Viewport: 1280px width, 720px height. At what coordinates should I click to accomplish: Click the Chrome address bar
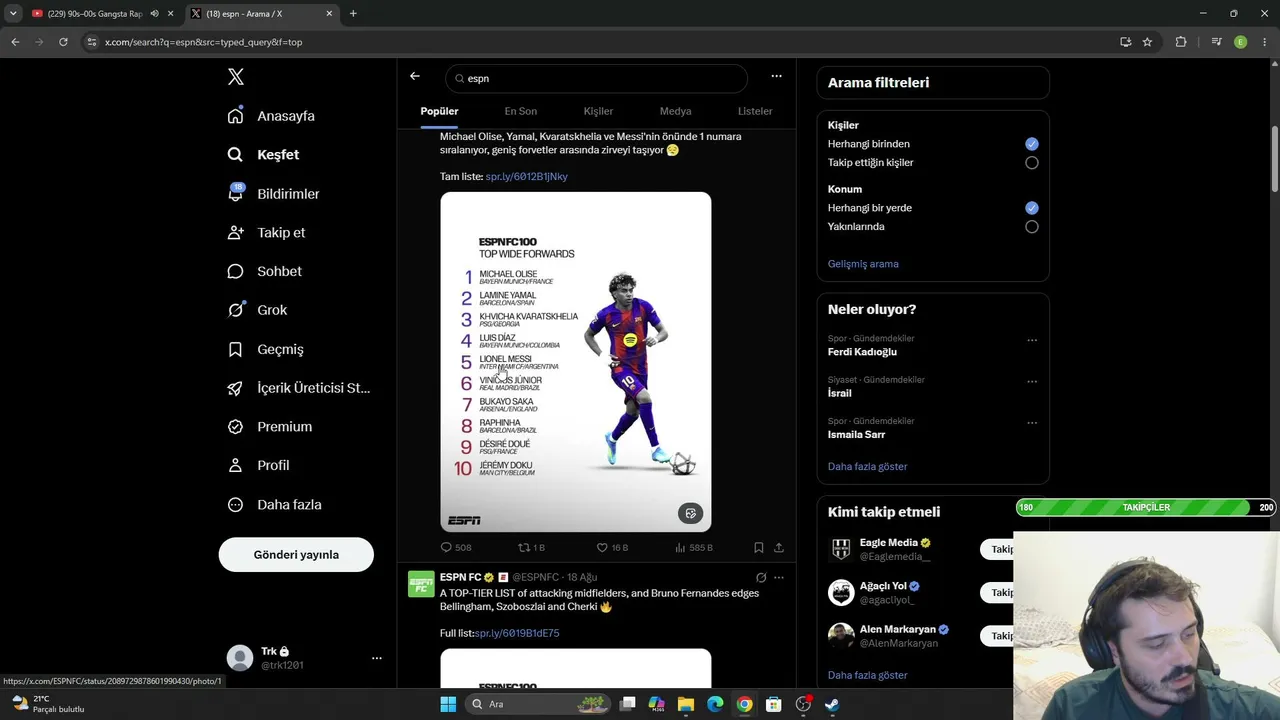pos(600,42)
